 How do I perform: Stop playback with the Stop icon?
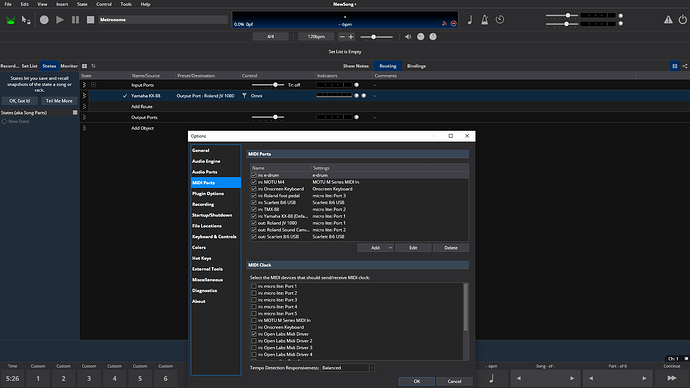(90, 20)
